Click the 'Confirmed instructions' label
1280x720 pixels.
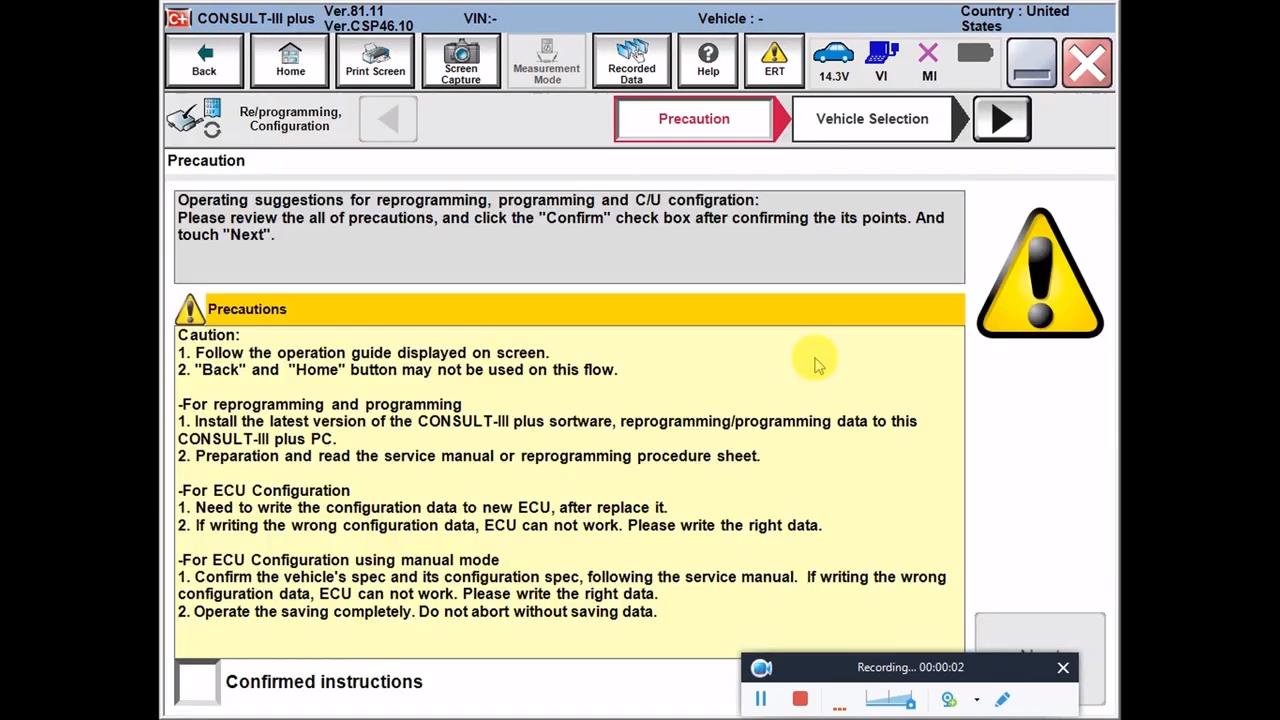(x=324, y=682)
